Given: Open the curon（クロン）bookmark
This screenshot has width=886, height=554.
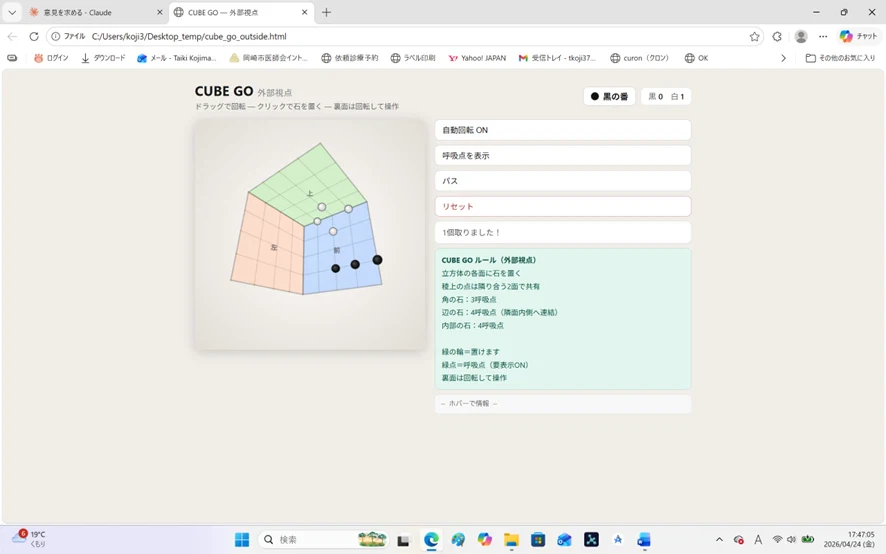Looking at the screenshot, I should coord(640,58).
